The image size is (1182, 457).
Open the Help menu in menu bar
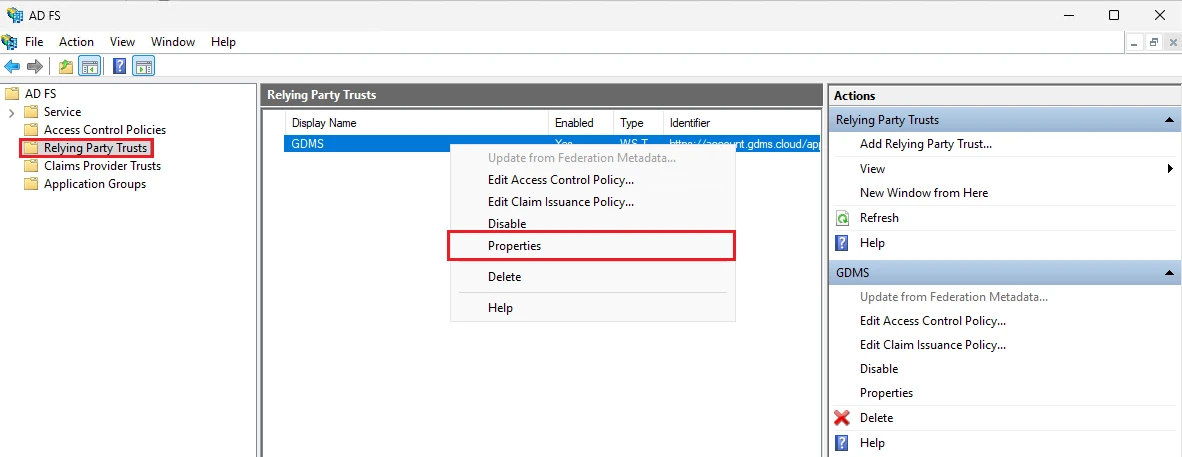[x=223, y=41]
